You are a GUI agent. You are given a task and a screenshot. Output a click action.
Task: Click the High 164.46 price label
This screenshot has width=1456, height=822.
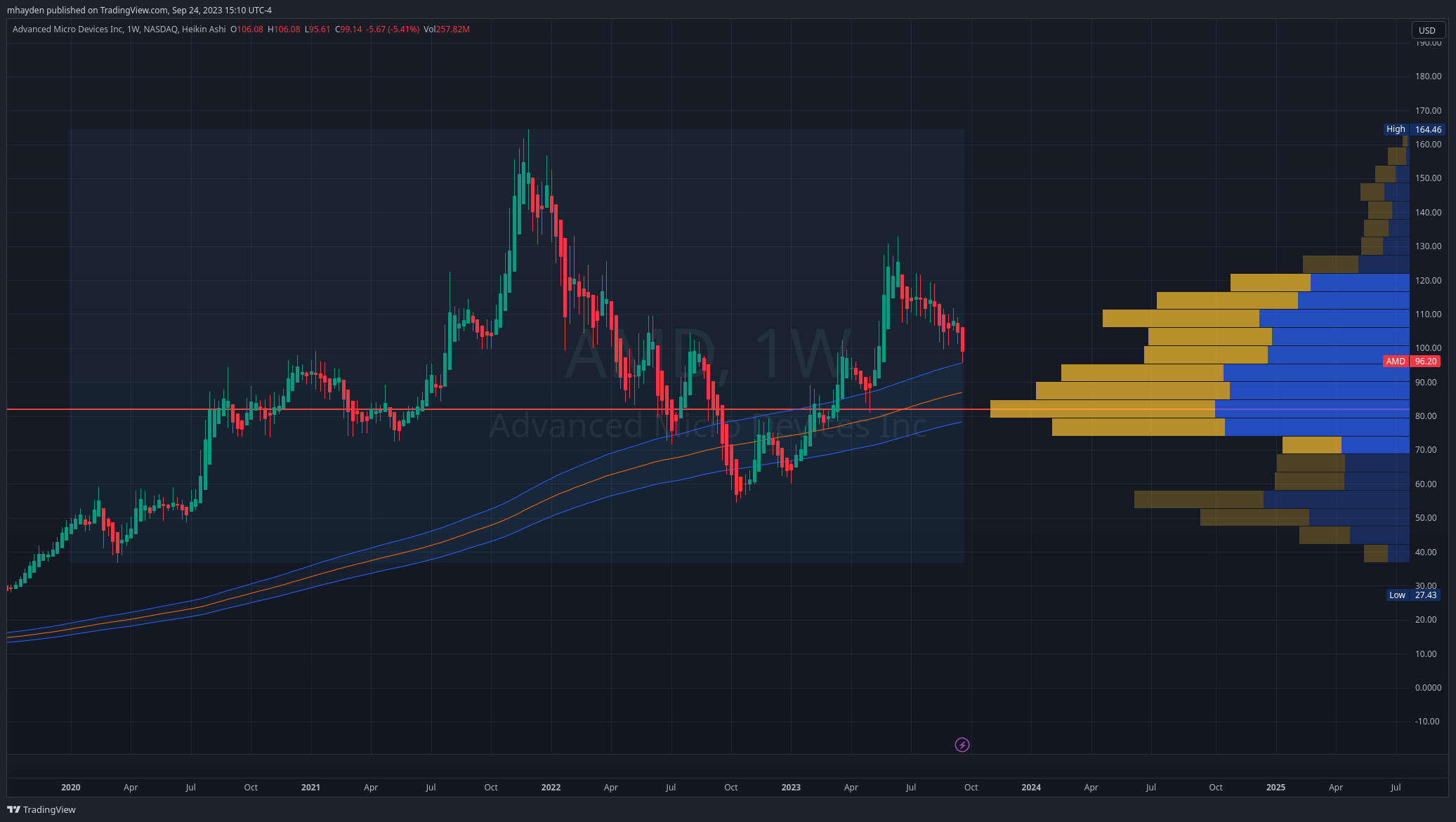click(1414, 129)
